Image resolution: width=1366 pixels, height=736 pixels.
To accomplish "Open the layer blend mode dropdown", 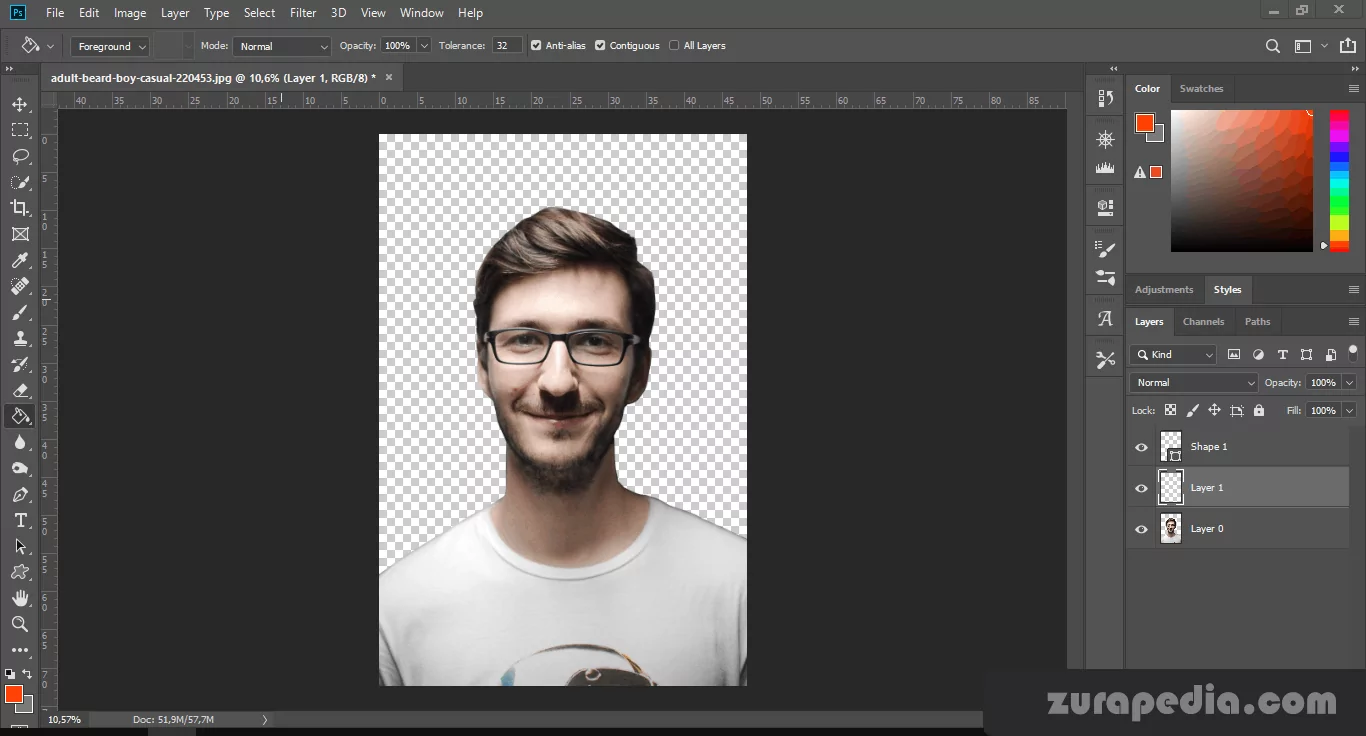I will (x=1193, y=383).
